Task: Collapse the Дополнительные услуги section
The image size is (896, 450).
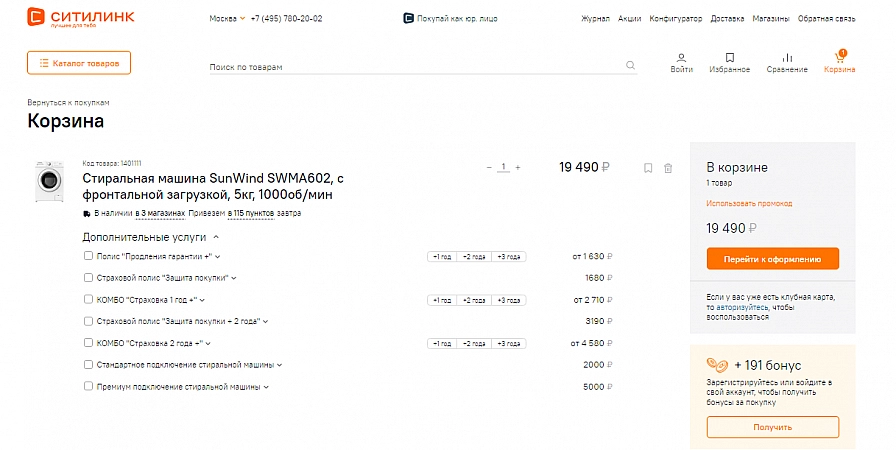Action: tap(216, 237)
